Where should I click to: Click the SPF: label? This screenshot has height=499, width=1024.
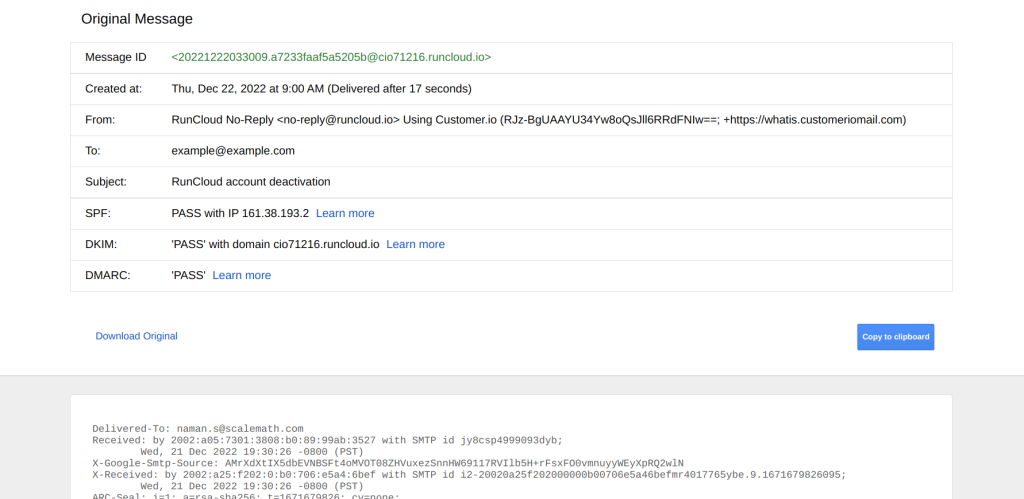pos(97,213)
